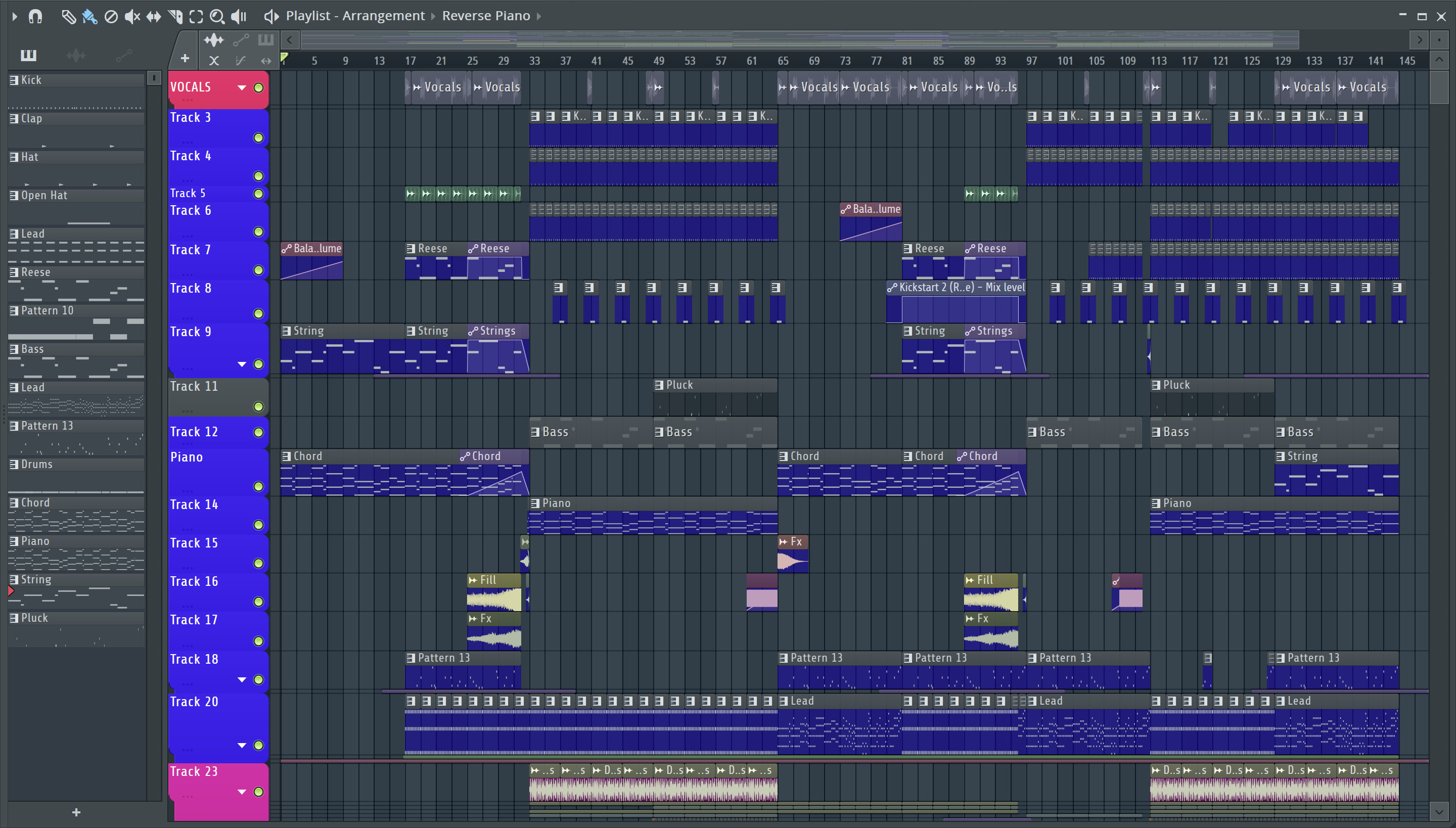Collapse the Track 9 group arrow
Viewport: 1456px width, 828px height.
point(242,364)
